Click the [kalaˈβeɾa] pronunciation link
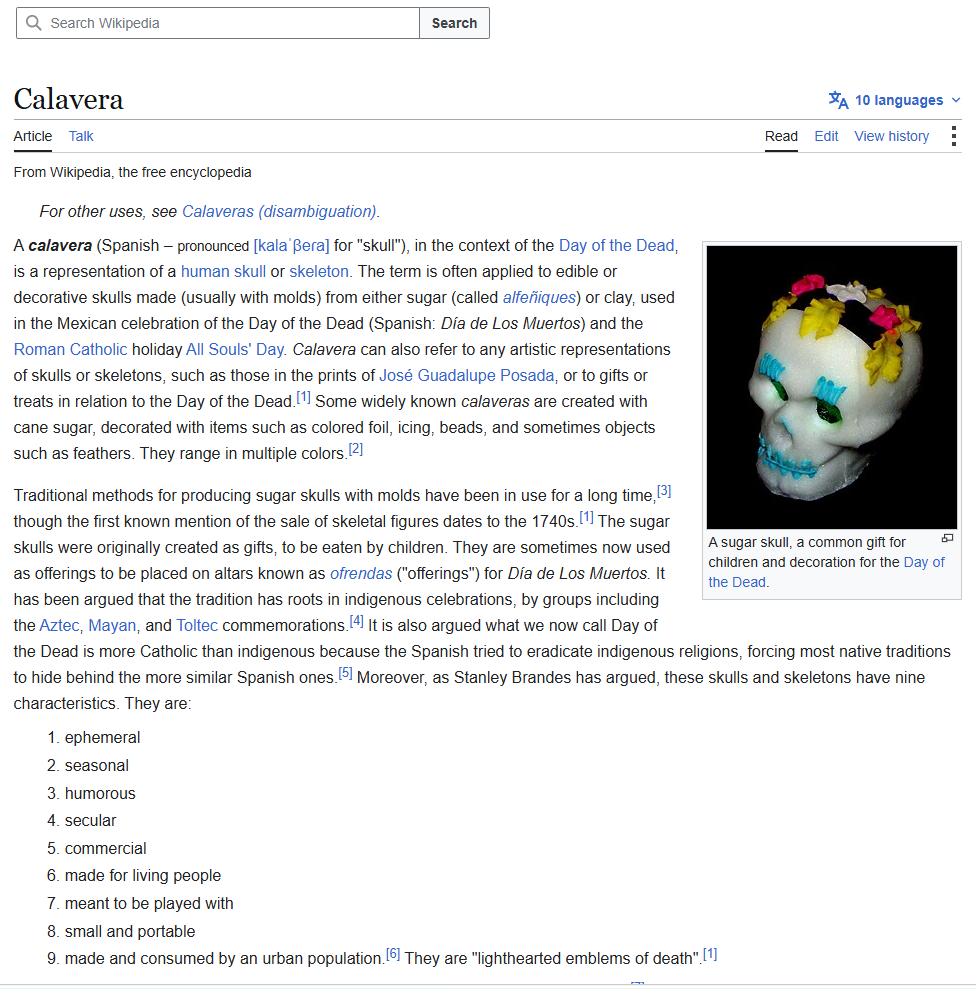This screenshot has width=976, height=989. [x=291, y=245]
